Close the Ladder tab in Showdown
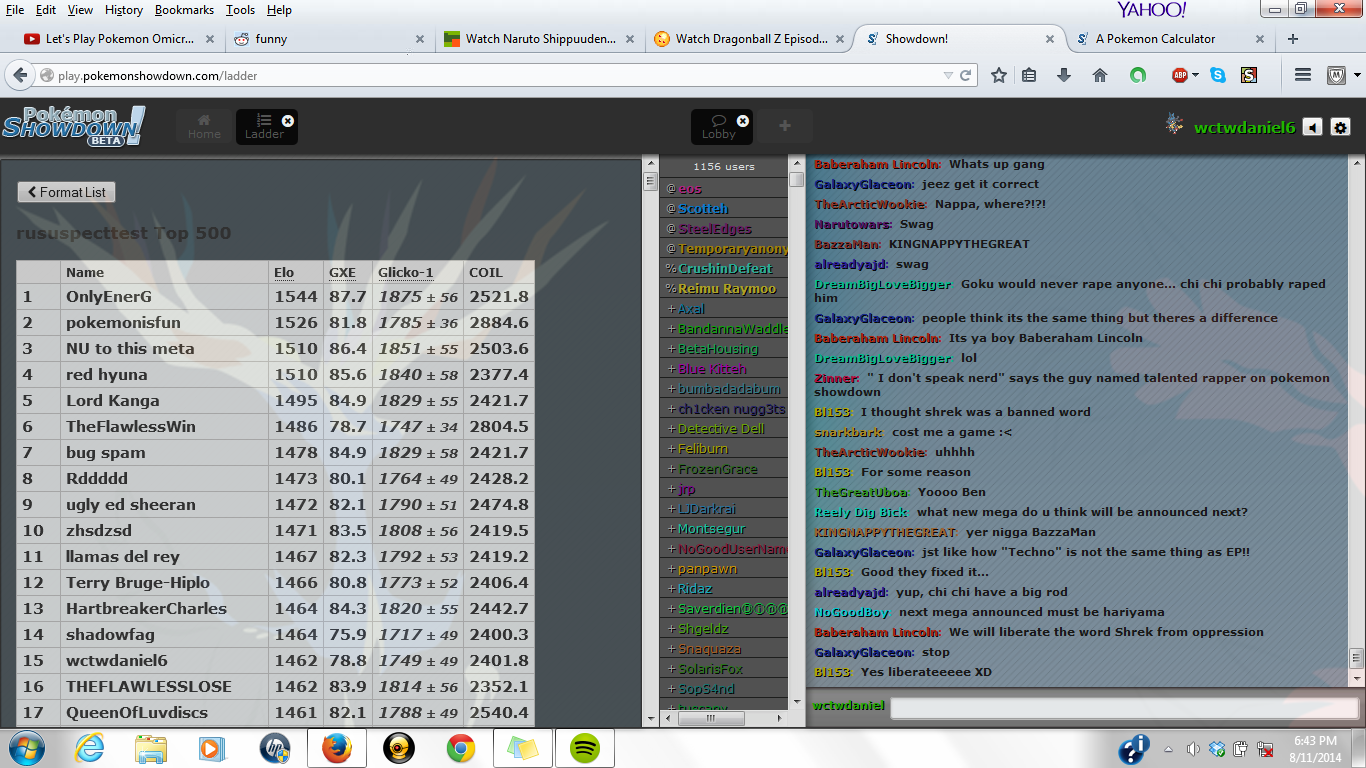 (x=288, y=120)
